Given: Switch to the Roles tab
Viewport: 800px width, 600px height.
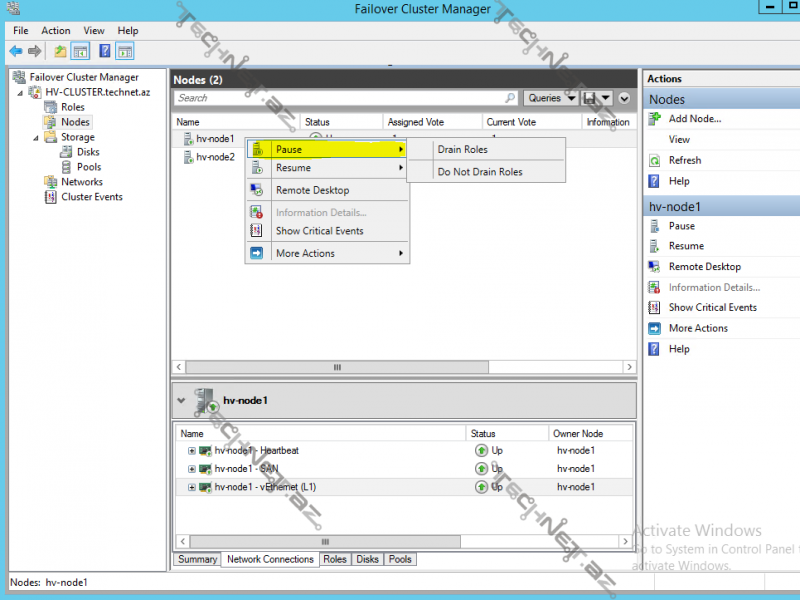Looking at the screenshot, I should pos(335,559).
